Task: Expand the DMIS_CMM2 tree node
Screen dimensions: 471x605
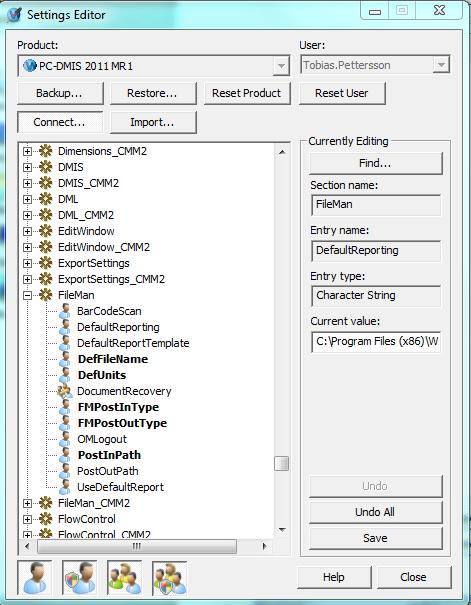Action: pos(27,183)
